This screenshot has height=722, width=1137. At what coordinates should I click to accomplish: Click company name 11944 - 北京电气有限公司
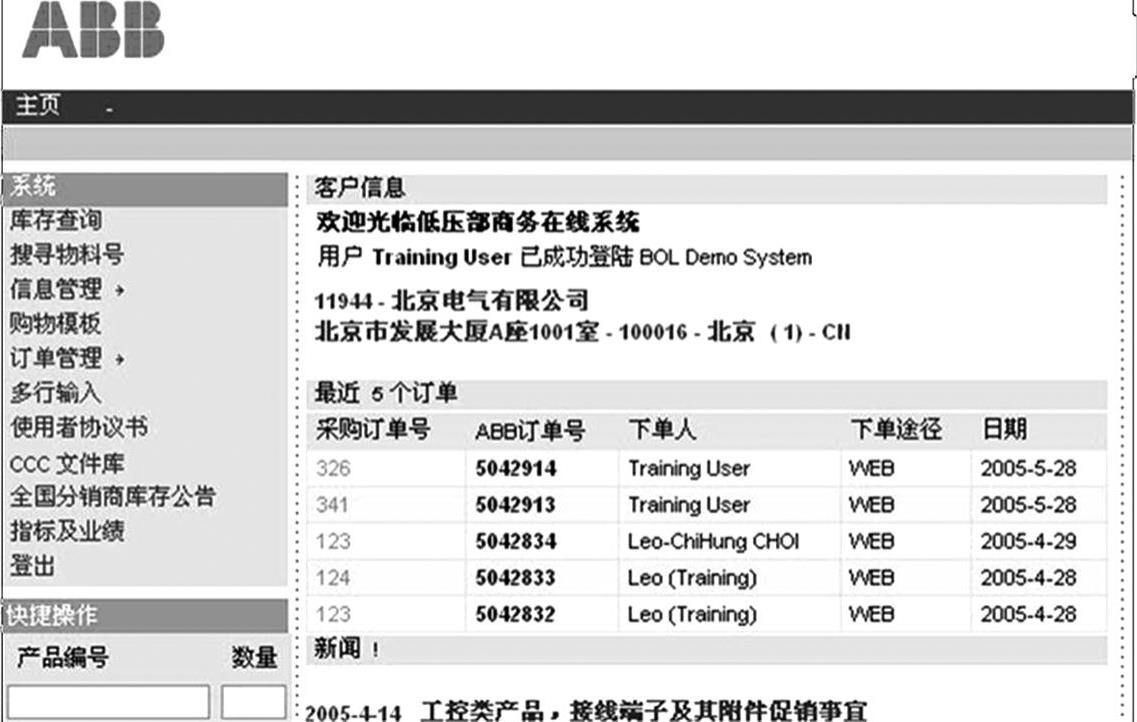tap(451, 300)
